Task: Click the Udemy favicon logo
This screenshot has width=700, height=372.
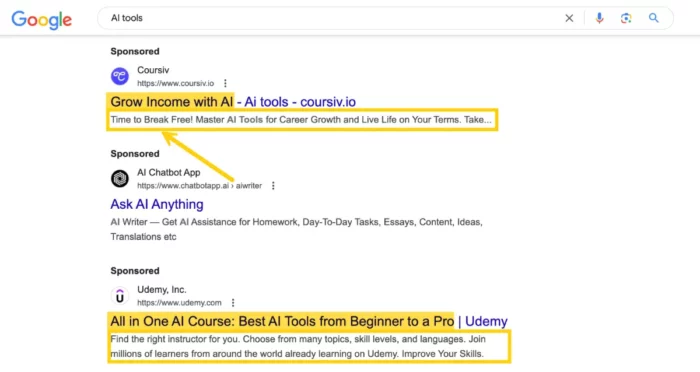Action: click(x=120, y=296)
